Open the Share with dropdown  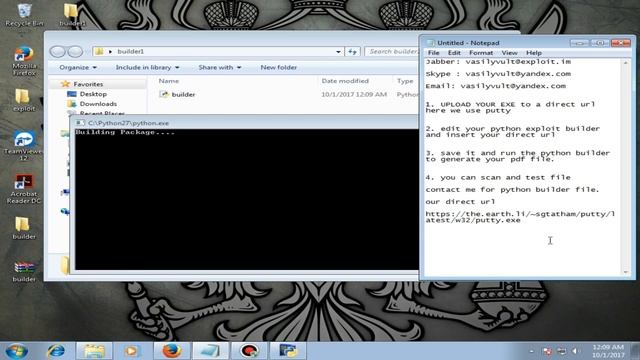tap(220, 67)
